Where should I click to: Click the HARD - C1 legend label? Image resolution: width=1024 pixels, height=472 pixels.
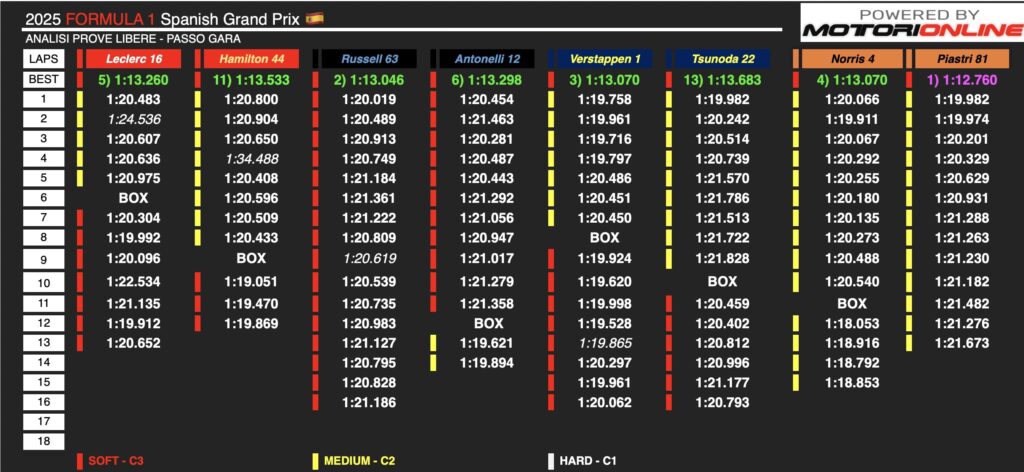[588, 461]
